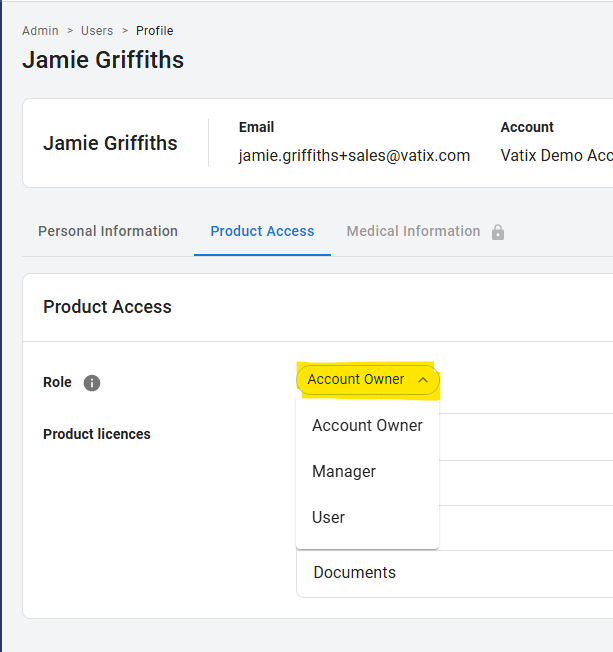Go to the Medical Information tab

[413, 231]
